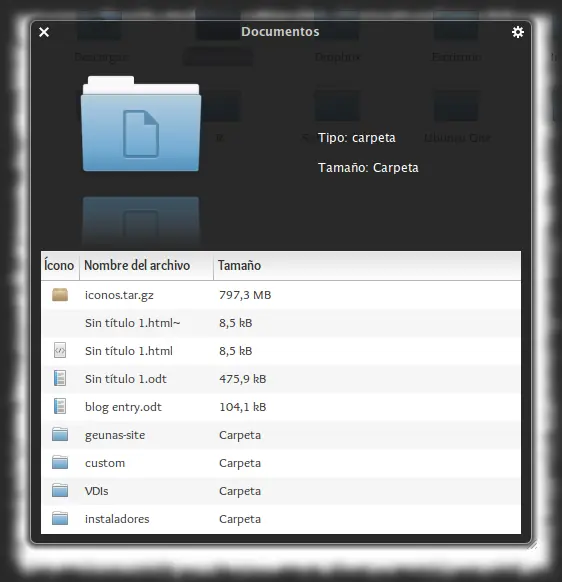Select the file name Sin título 1.odt
Image resolution: width=562 pixels, height=582 pixels.
(126, 379)
